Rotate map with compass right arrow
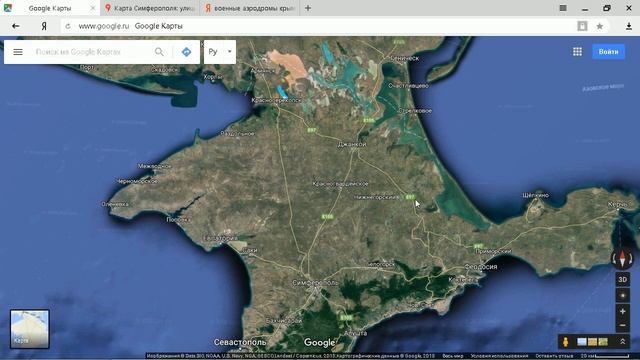 631,258
